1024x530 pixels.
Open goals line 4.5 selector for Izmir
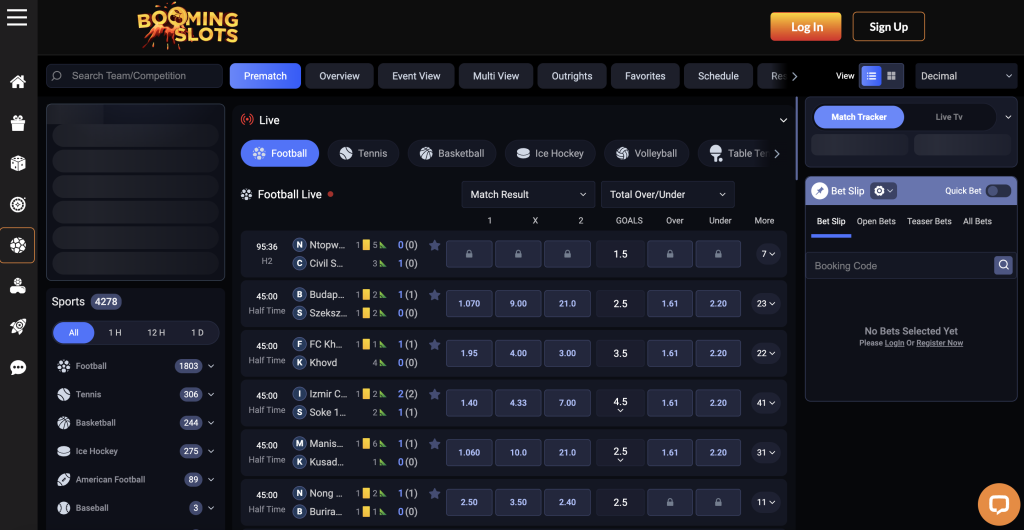(x=620, y=403)
